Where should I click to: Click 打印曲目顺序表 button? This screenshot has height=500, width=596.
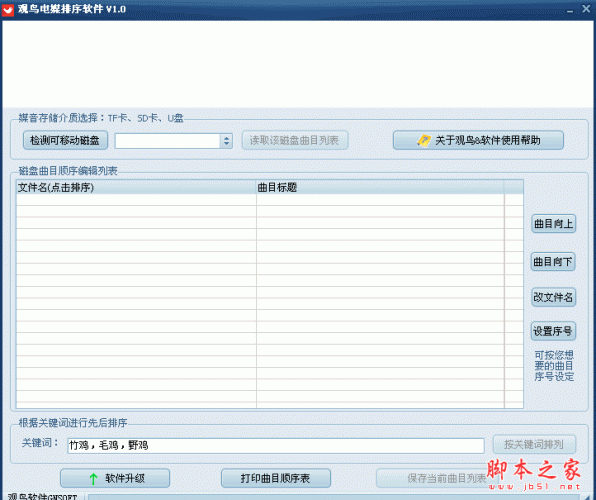(x=276, y=478)
